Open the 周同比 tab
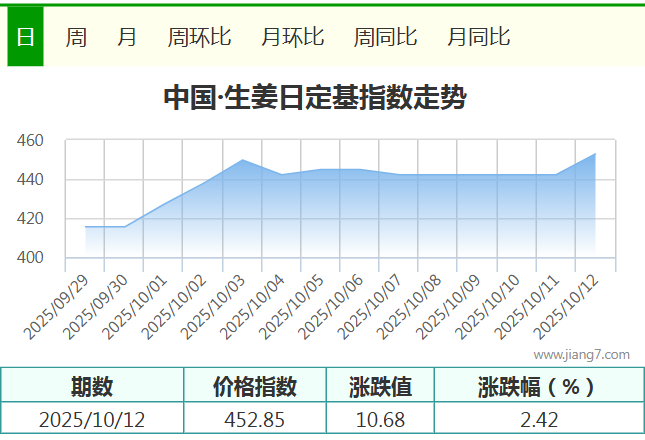This screenshot has height=440, width=645. (x=385, y=37)
